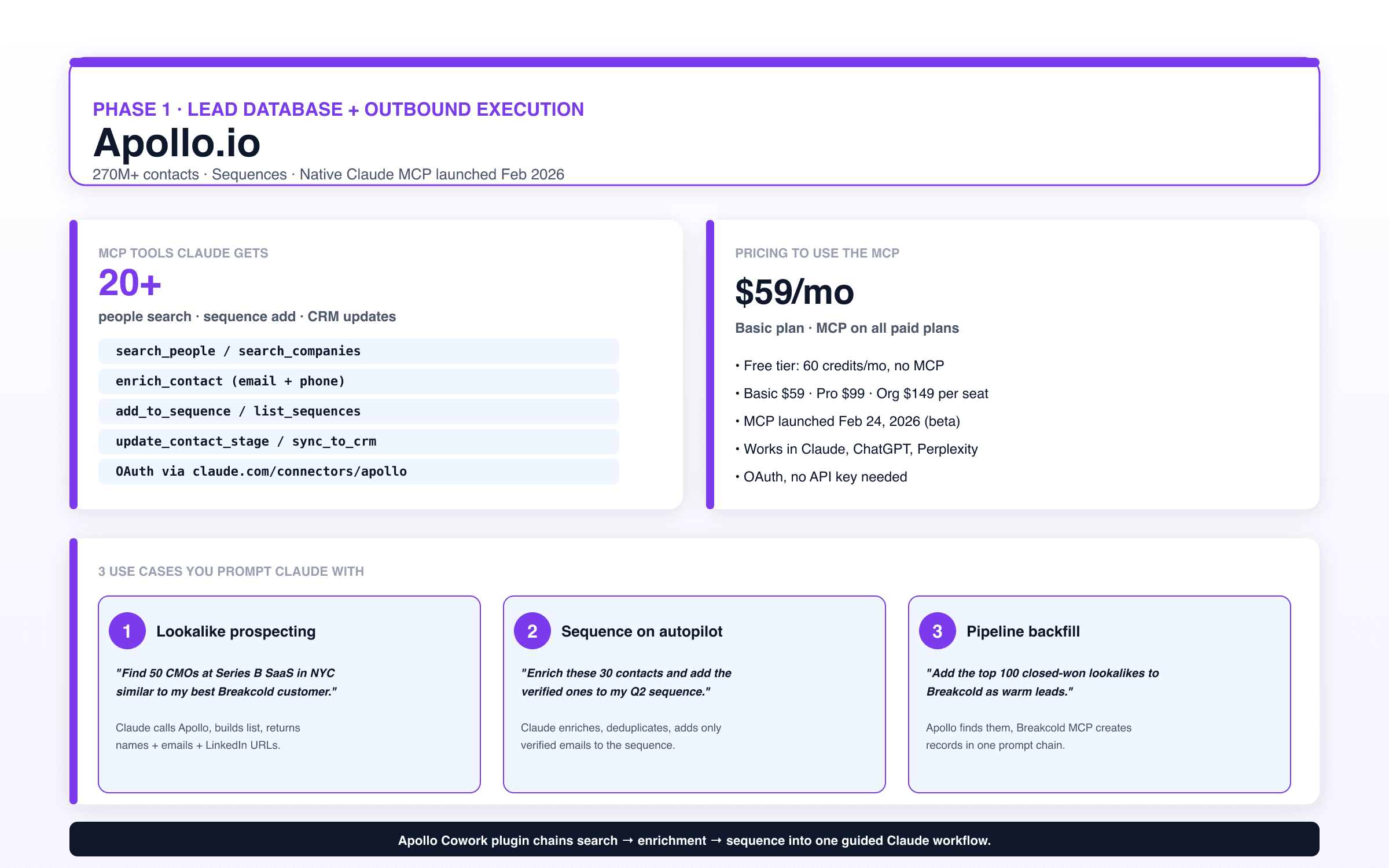Image resolution: width=1389 pixels, height=868 pixels.
Task: Click the '20+' tools count
Action: tap(130, 283)
